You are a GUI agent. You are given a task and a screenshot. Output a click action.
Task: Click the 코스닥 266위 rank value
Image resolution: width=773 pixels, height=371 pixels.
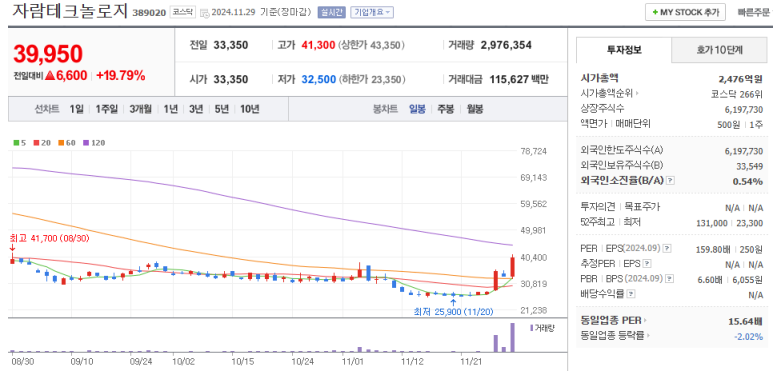[x=737, y=94]
